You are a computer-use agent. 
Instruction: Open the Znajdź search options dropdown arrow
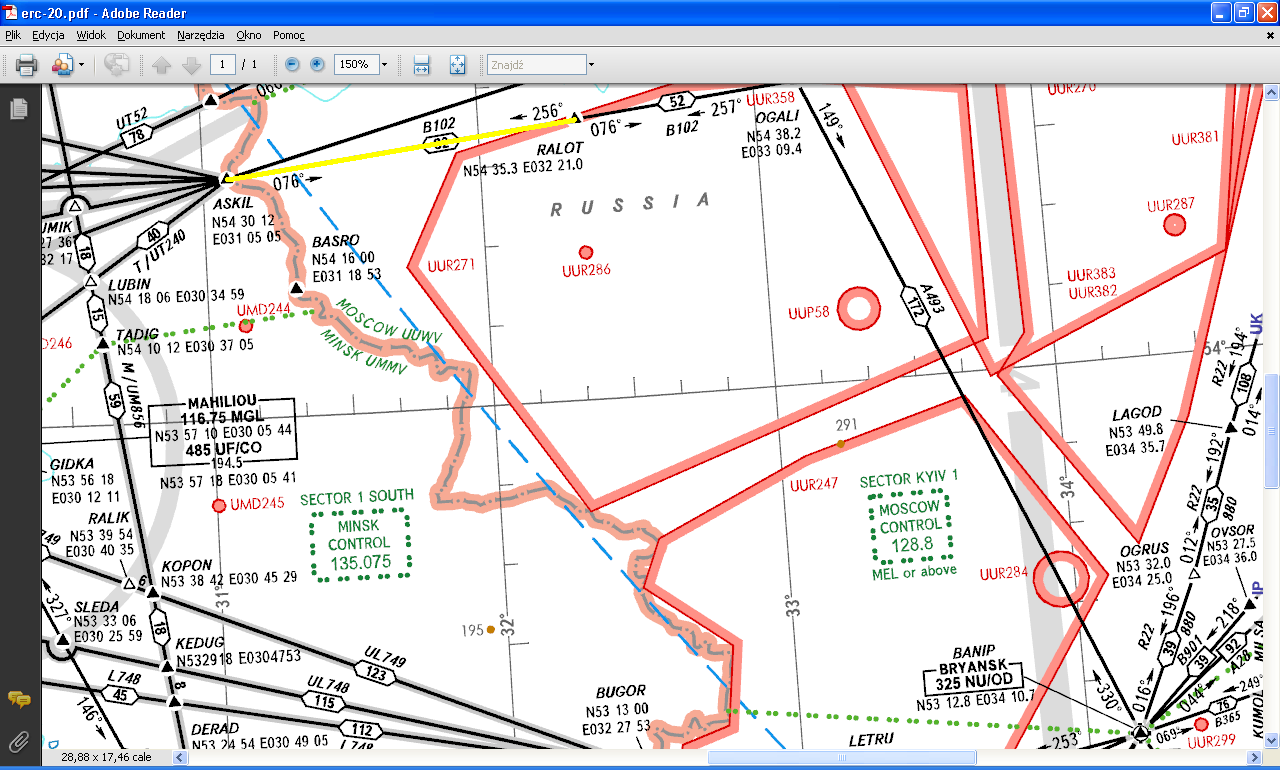point(591,64)
